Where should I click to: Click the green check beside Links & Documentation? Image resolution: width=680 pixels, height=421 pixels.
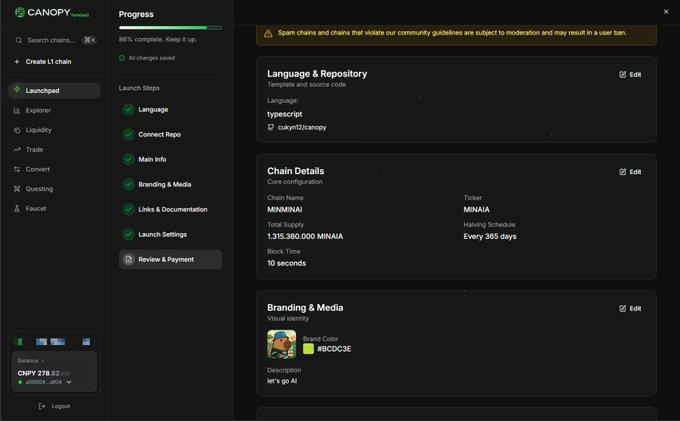pyautogui.click(x=128, y=209)
